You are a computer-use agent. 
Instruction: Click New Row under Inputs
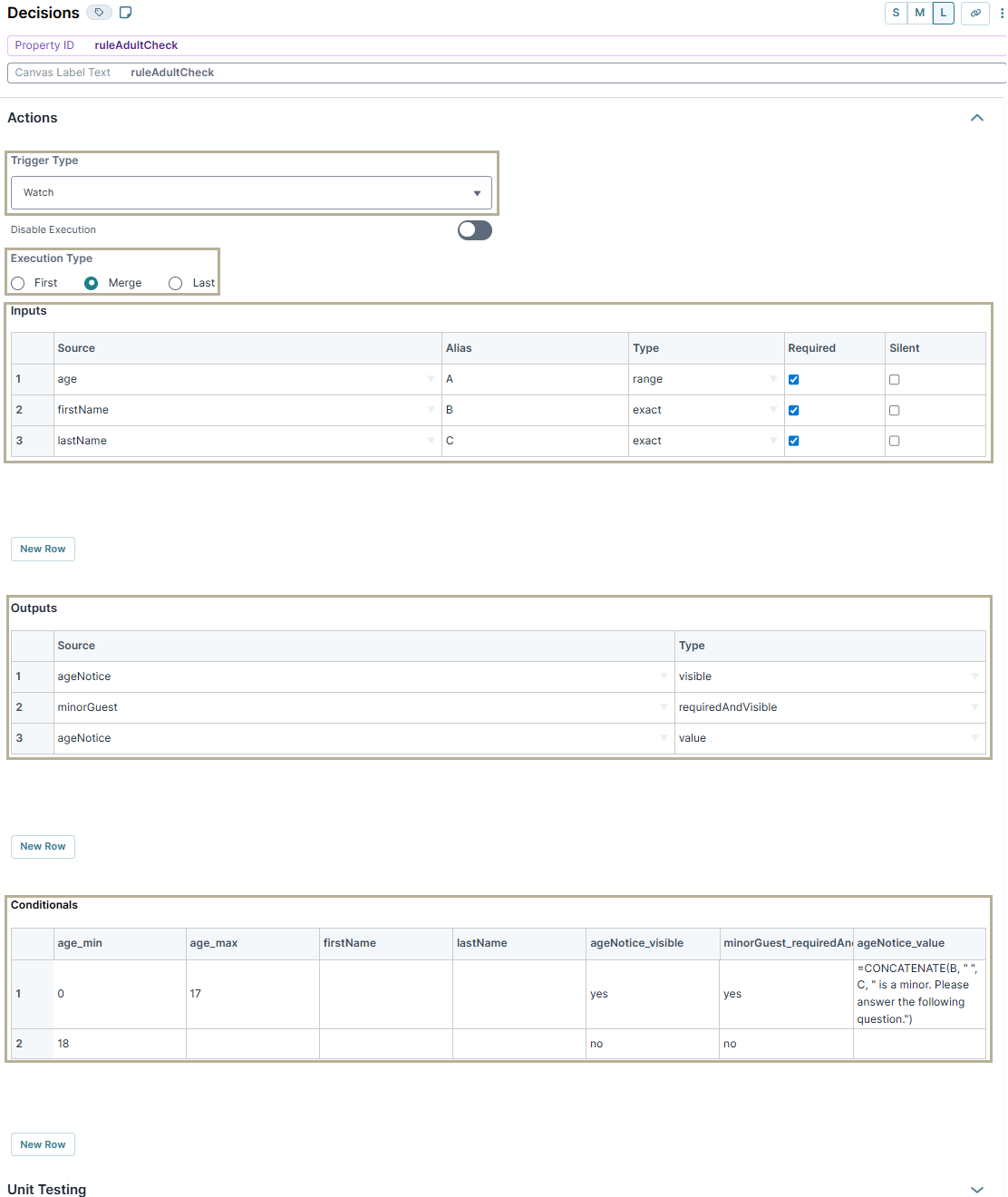point(43,549)
